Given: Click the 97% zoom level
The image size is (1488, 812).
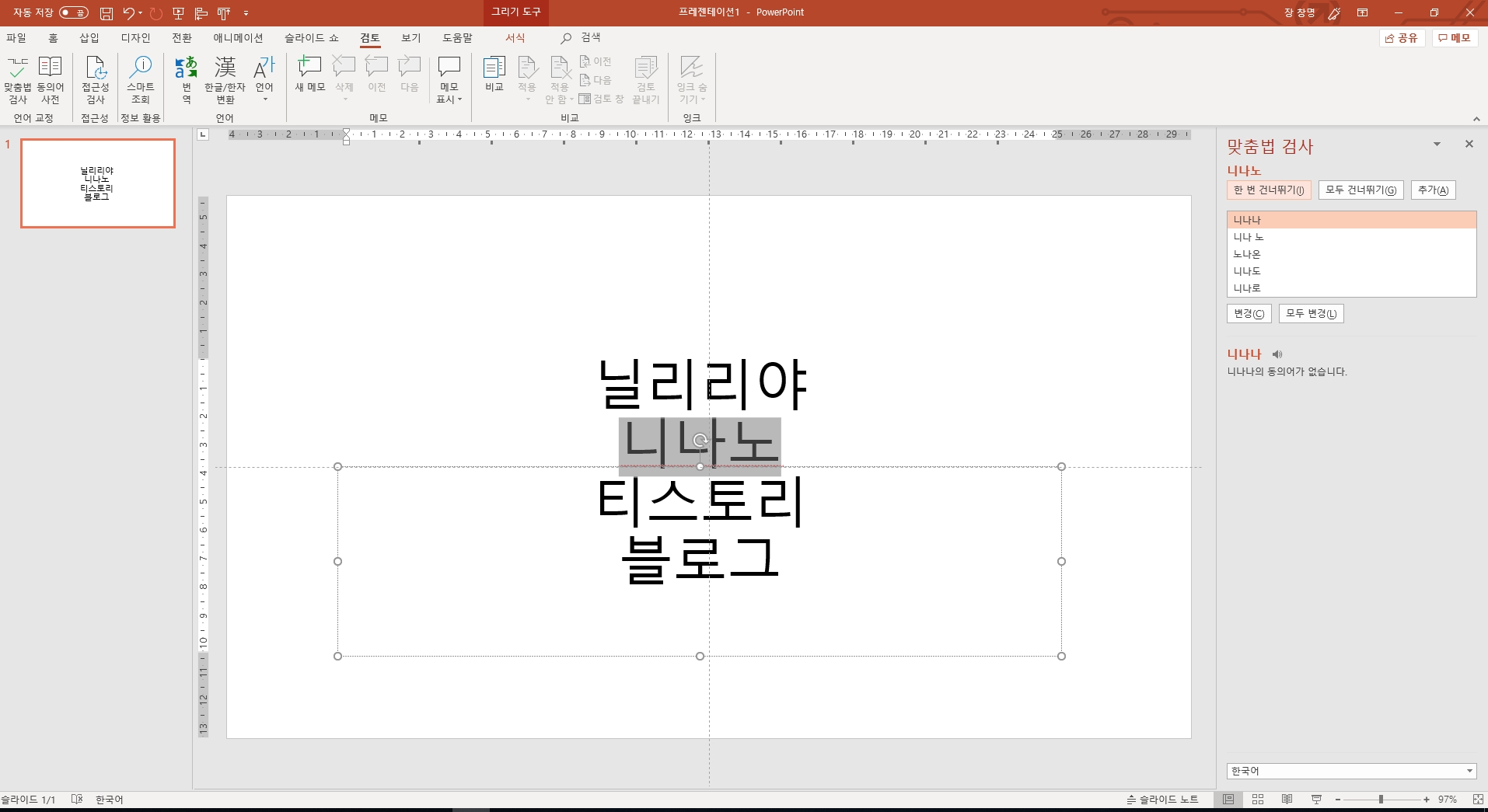Looking at the screenshot, I should click(x=1448, y=800).
